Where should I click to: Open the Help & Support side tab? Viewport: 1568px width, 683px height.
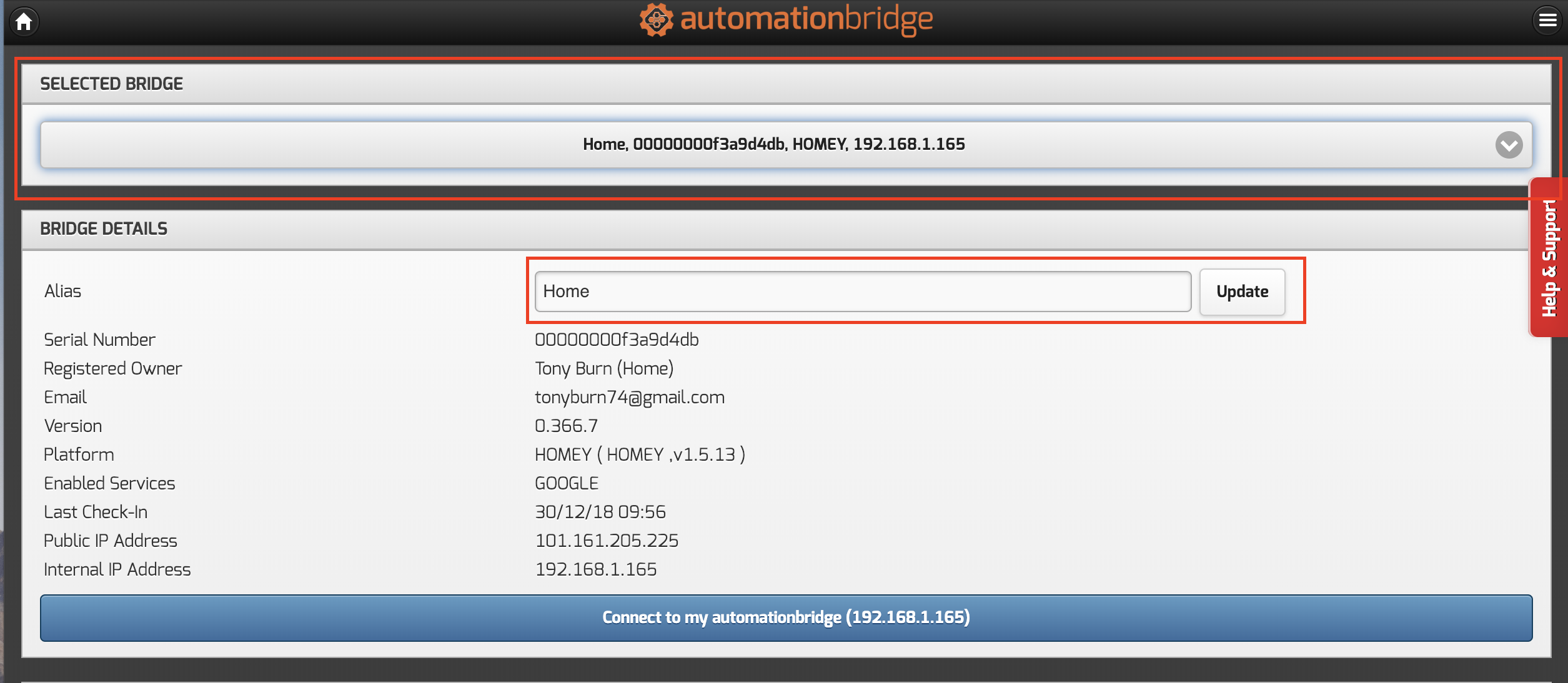[x=1549, y=257]
